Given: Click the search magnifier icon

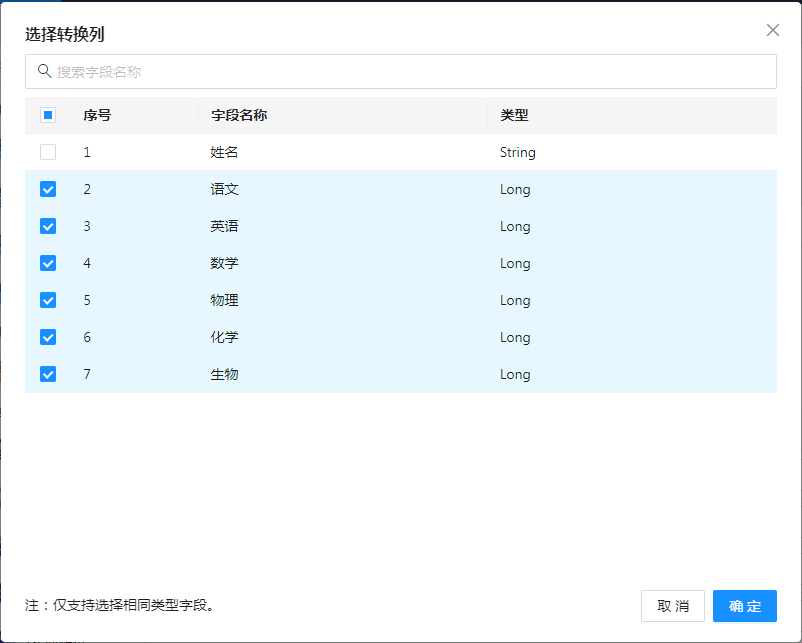Looking at the screenshot, I should 44,71.
